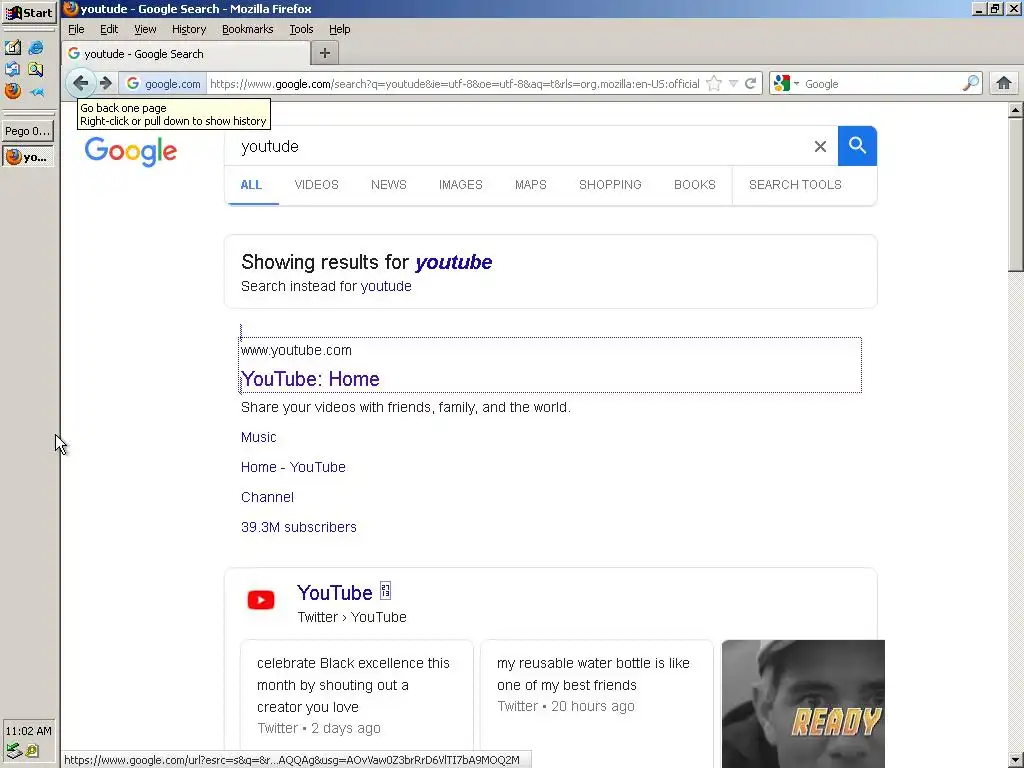
Task: Open the History menu
Action: [189, 29]
